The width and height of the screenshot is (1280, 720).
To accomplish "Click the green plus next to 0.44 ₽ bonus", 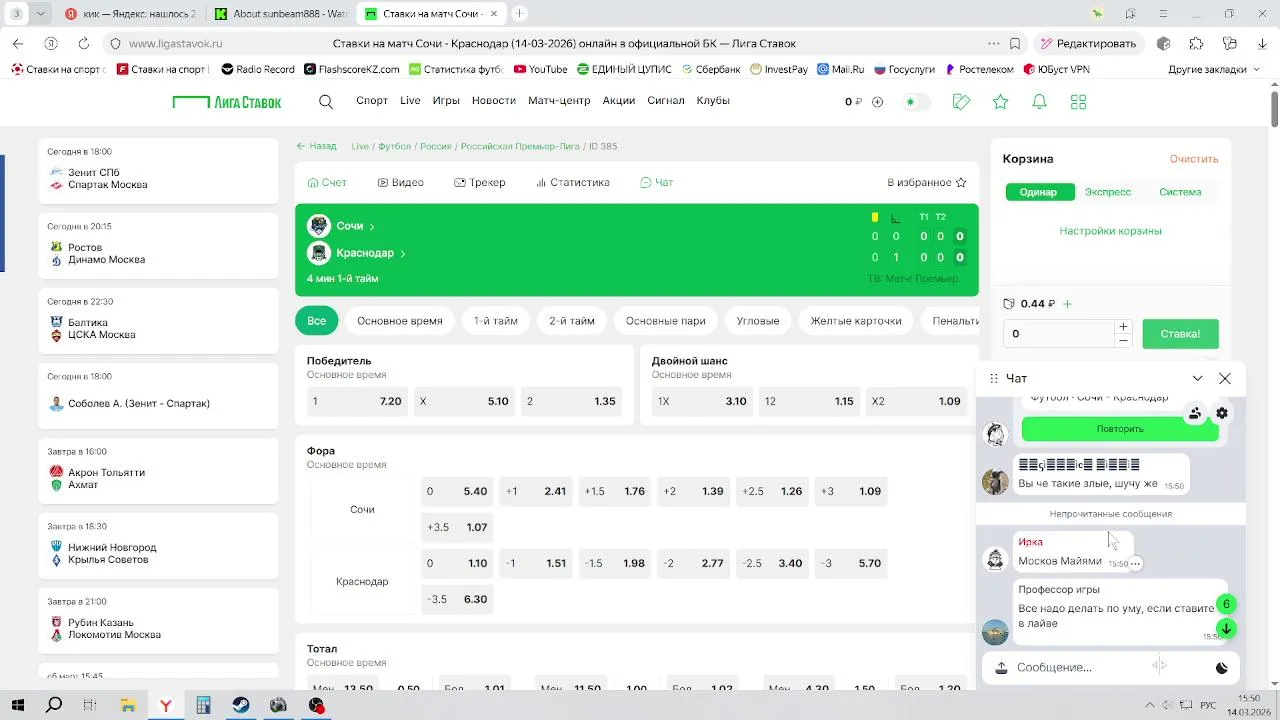I will pos(1067,304).
